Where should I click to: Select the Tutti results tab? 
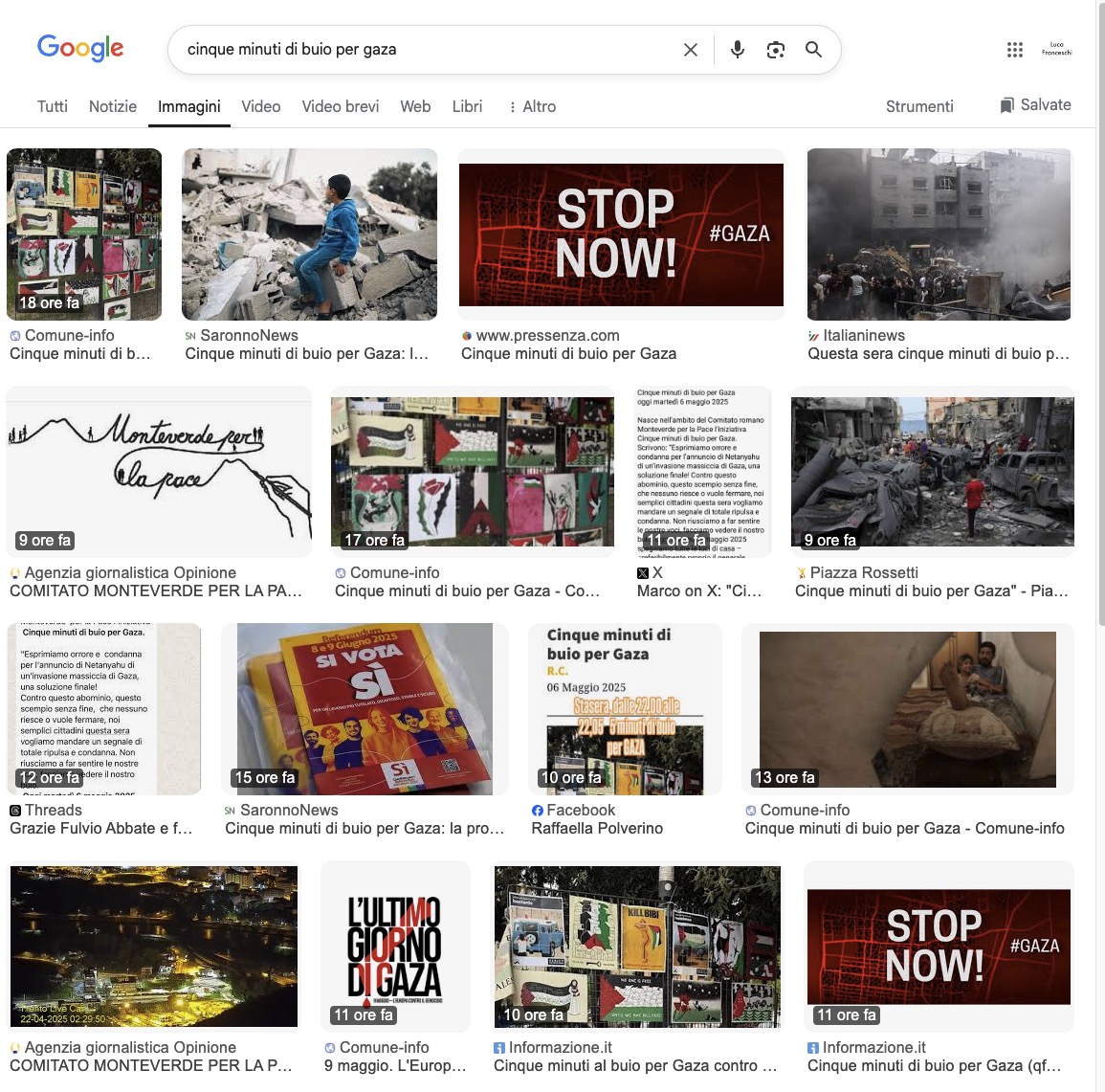[x=53, y=106]
